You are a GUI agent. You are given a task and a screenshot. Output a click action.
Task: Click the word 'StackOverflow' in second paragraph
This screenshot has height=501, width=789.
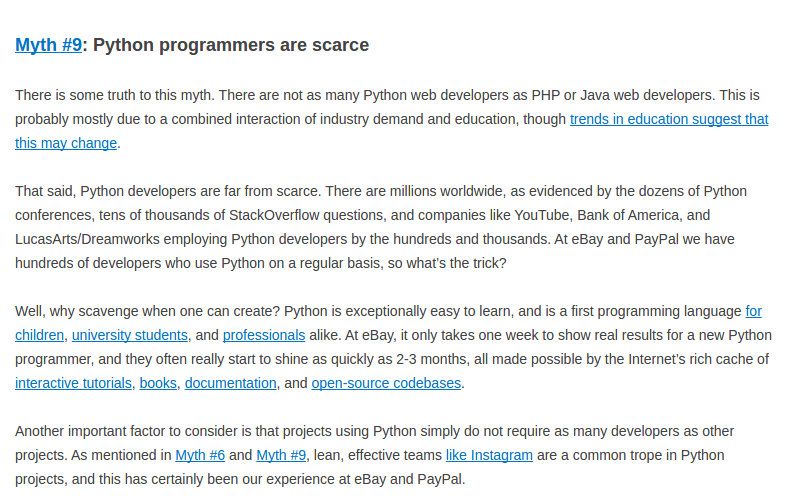click(274, 215)
